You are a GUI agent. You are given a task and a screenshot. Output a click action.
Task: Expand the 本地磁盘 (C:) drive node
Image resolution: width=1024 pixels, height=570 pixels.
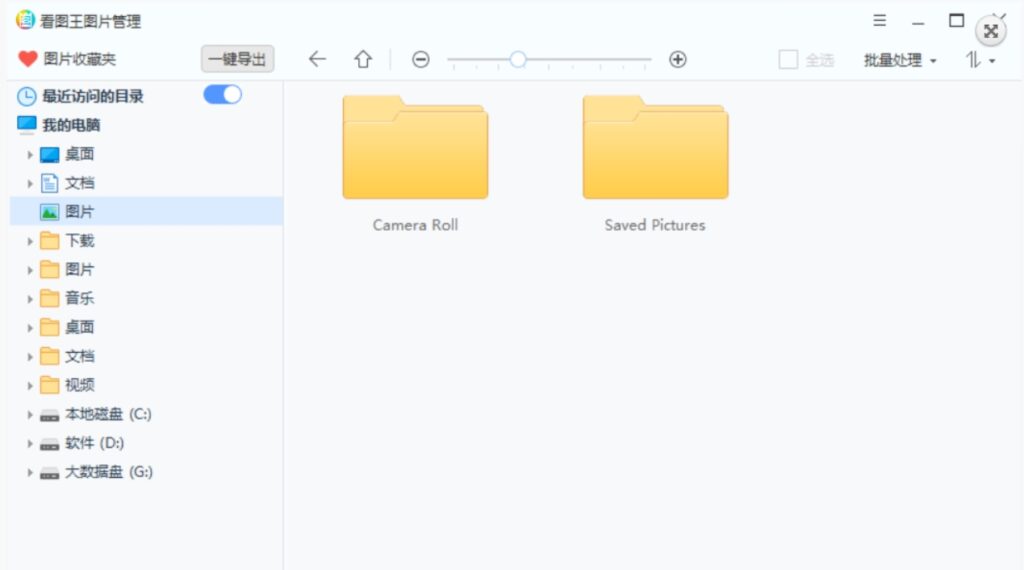tap(30, 415)
